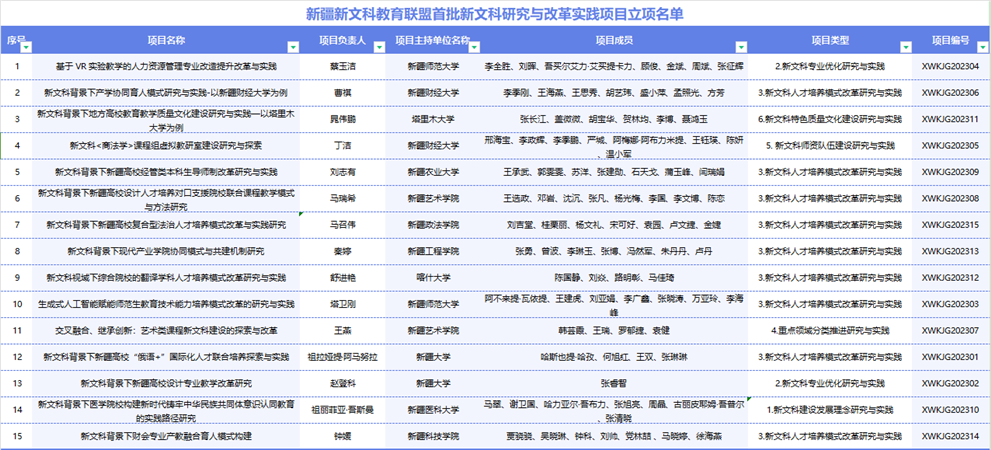Open the 序号 column filter dropdown

23,47
